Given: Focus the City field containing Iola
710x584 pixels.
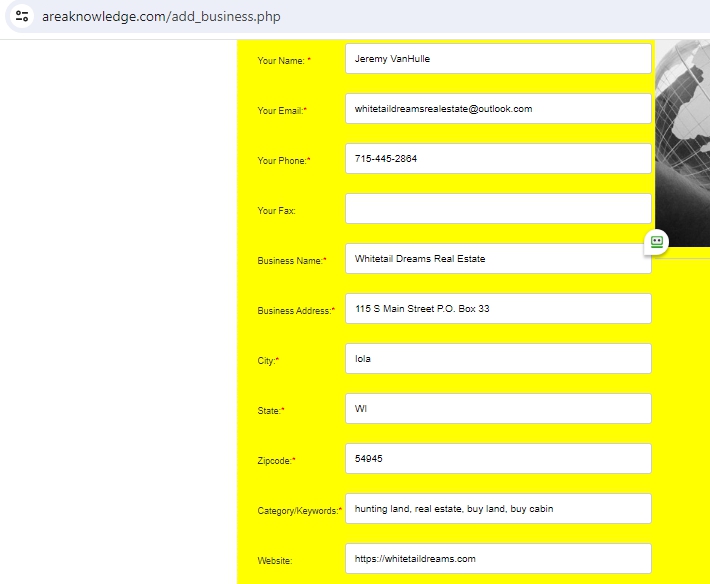Looking at the screenshot, I should [498, 359].
